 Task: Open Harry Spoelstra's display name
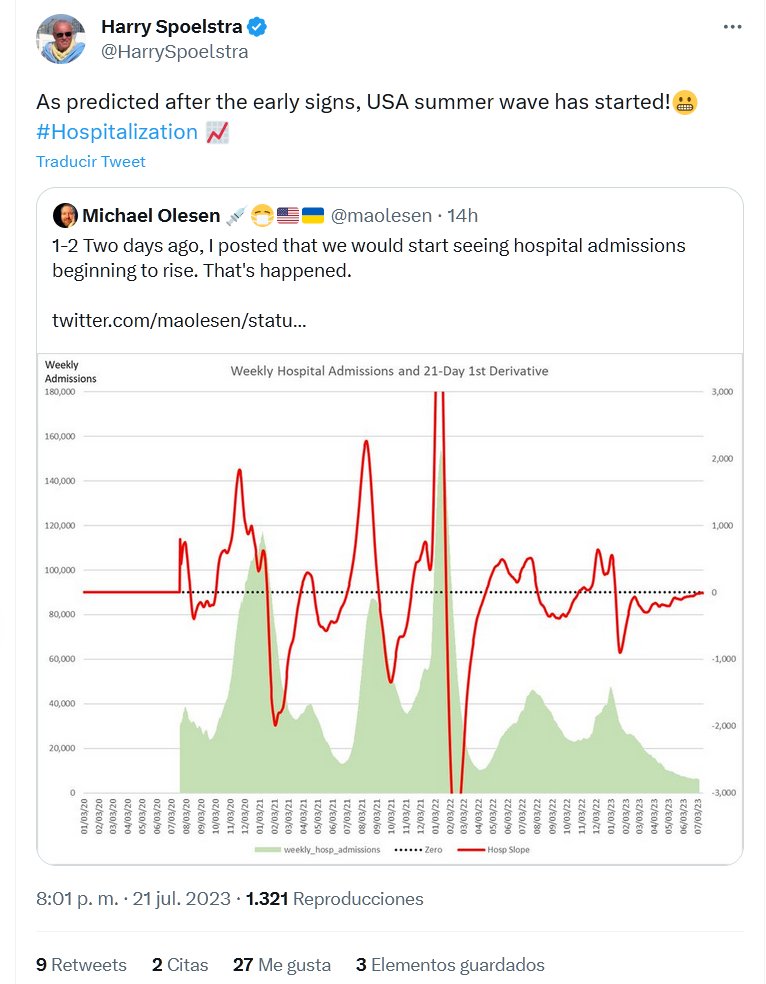click(x=171, y=27)
